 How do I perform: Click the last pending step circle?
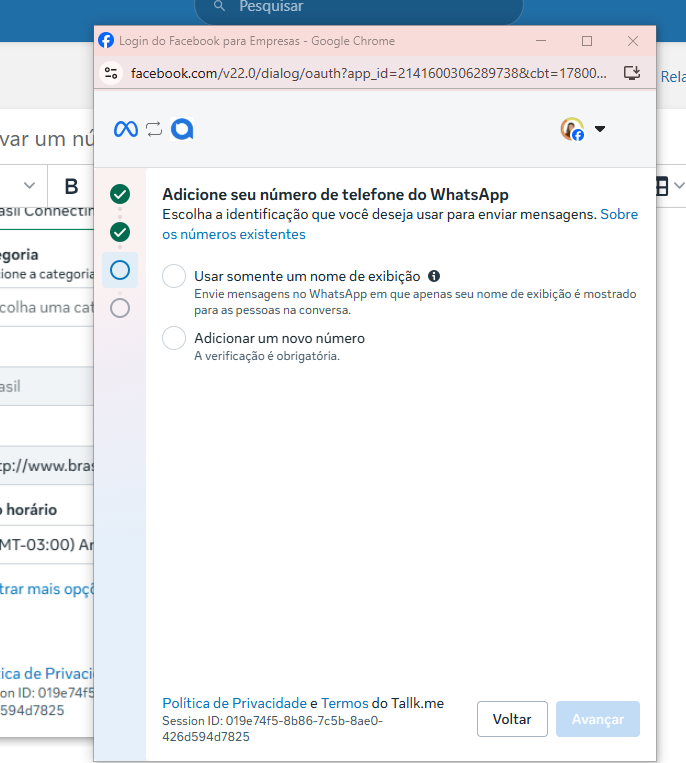[x=120, y=308]
